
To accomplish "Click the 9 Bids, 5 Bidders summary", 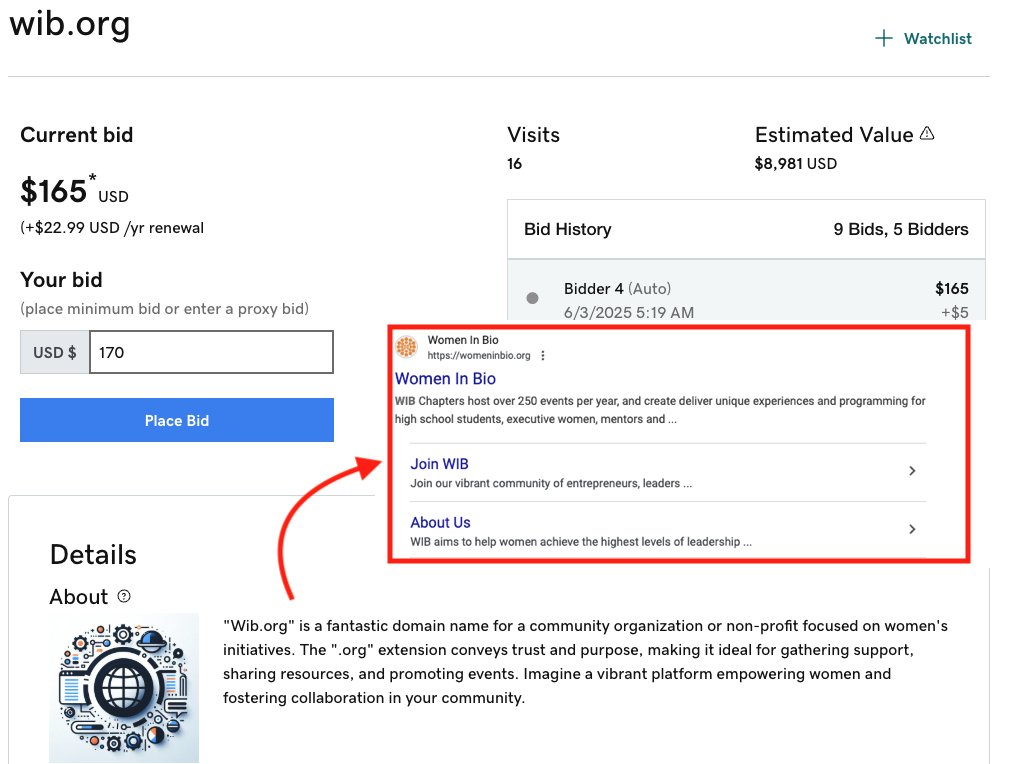I will click(901, 229).
